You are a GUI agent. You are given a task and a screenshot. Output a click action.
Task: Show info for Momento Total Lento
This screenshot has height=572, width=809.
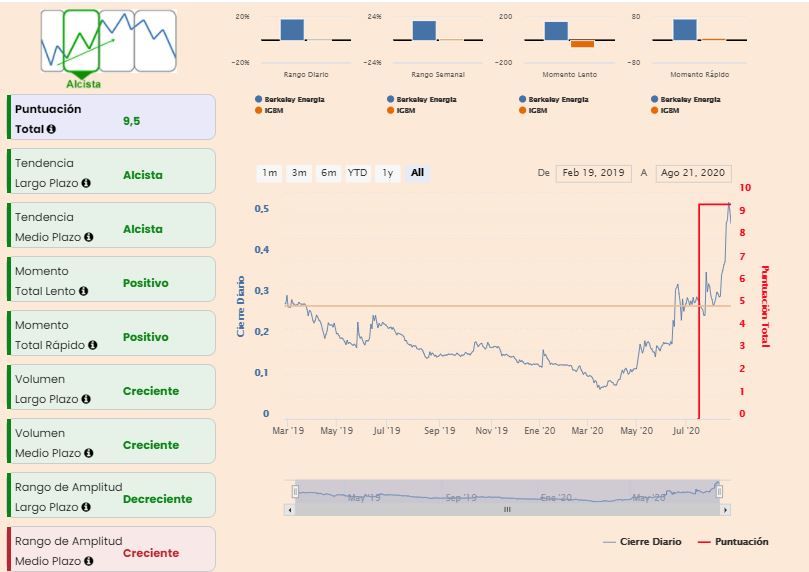pyautogui.click(x=84, y=292)
